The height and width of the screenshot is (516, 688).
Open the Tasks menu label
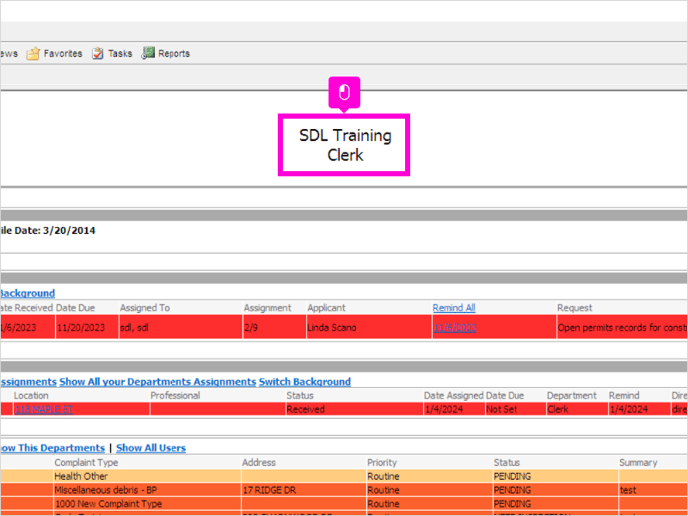(x=120, y=54)
